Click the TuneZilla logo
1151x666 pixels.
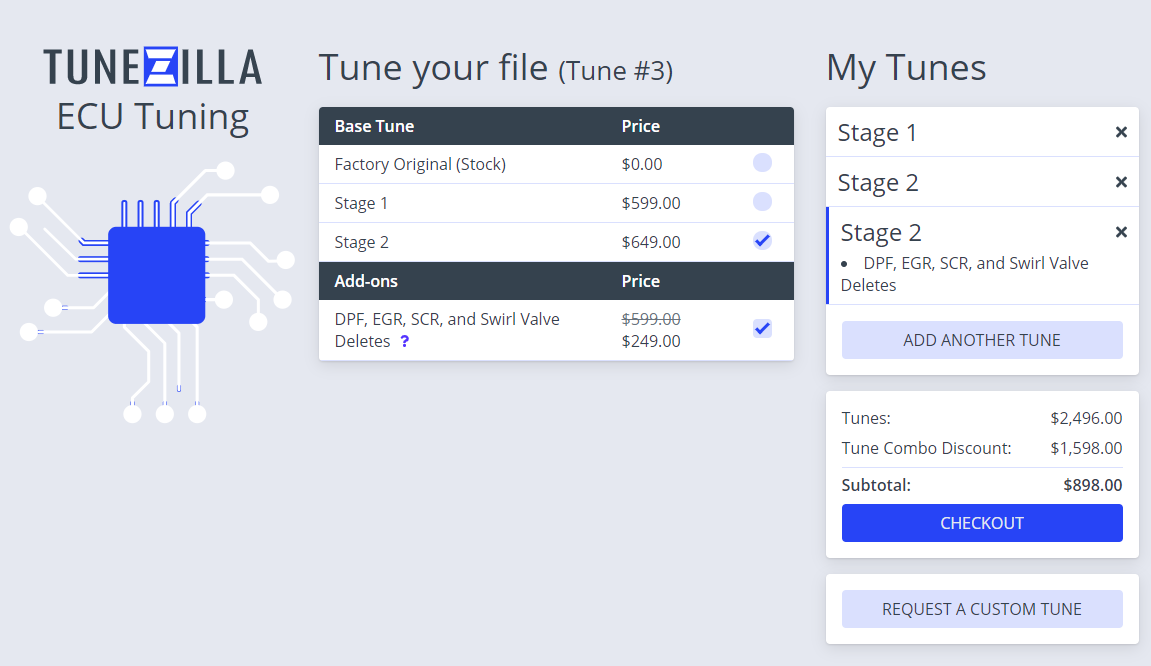[x=152, y=67]
